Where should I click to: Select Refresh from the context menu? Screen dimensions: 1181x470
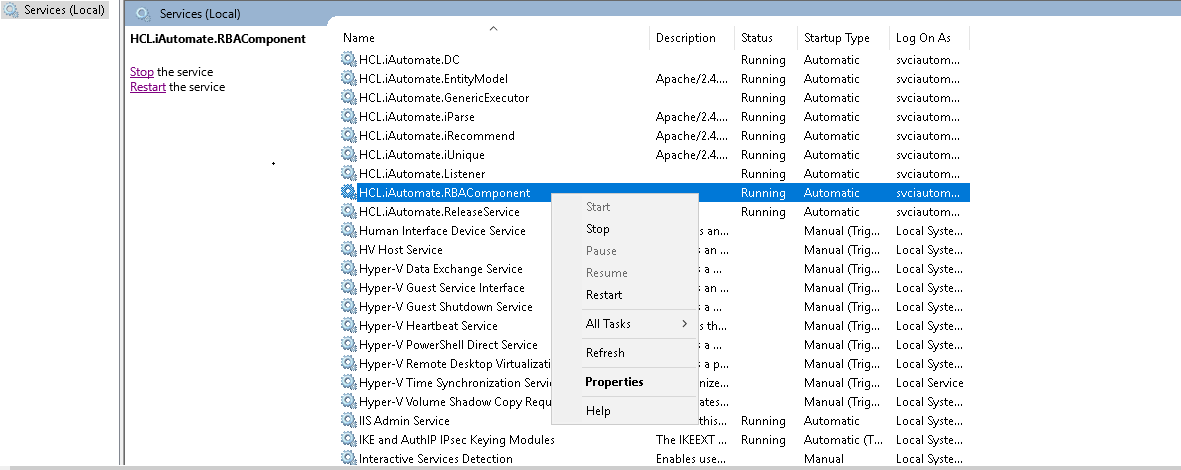tap(605, 353)
